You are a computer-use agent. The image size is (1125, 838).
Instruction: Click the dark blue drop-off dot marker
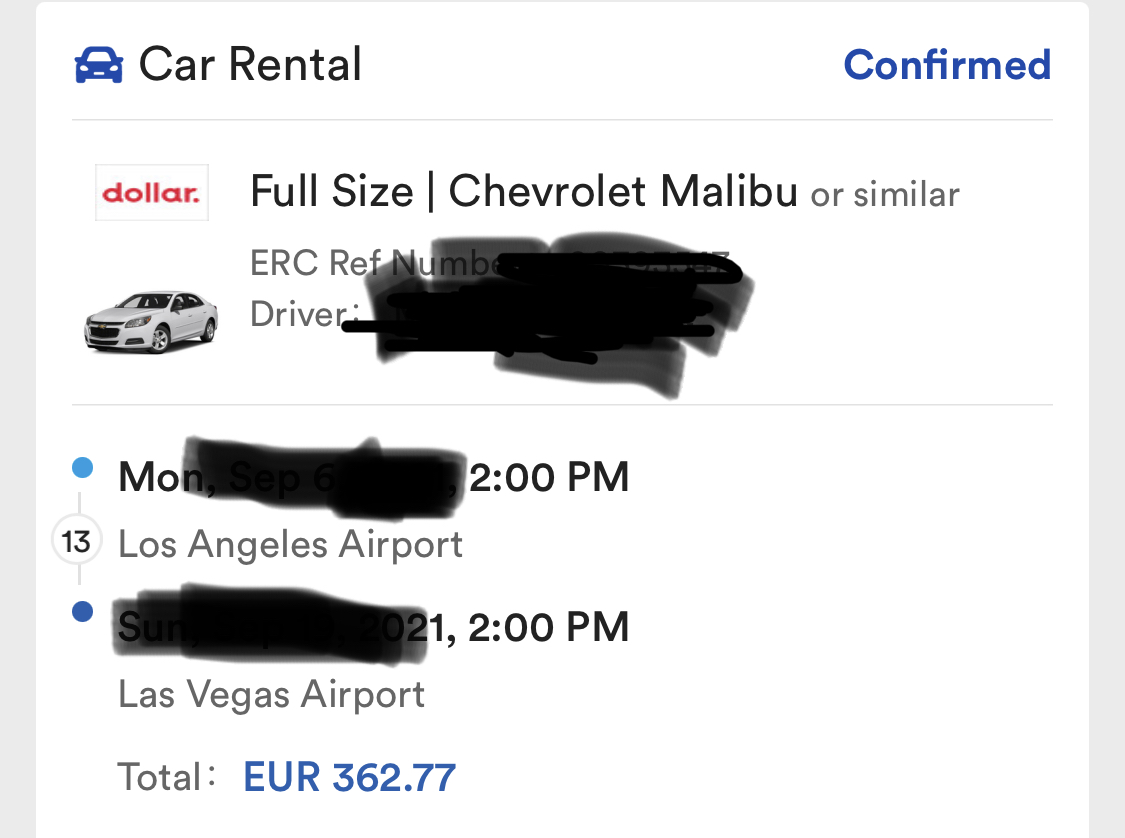point(83,612)
